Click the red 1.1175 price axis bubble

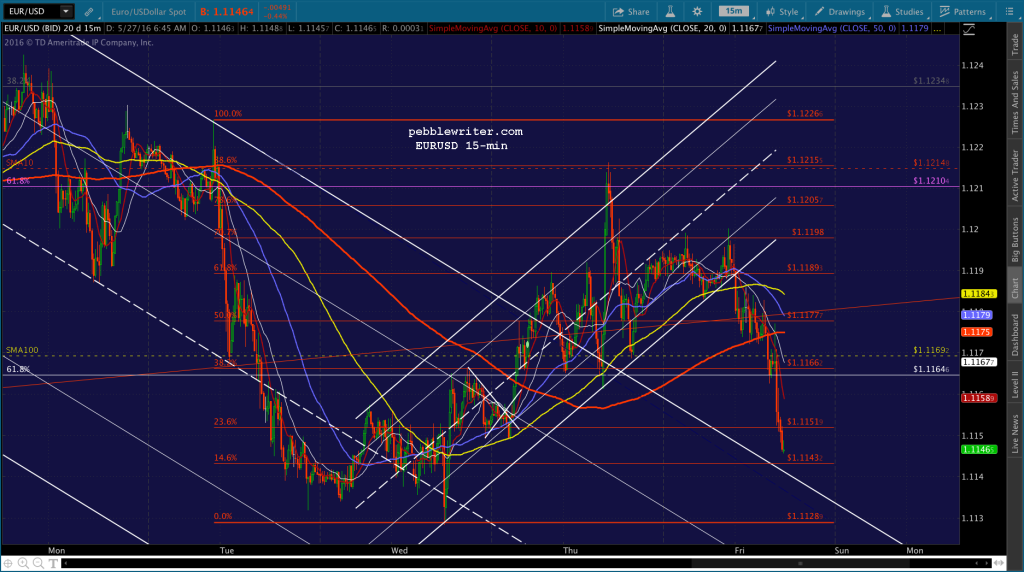(977, 332)
